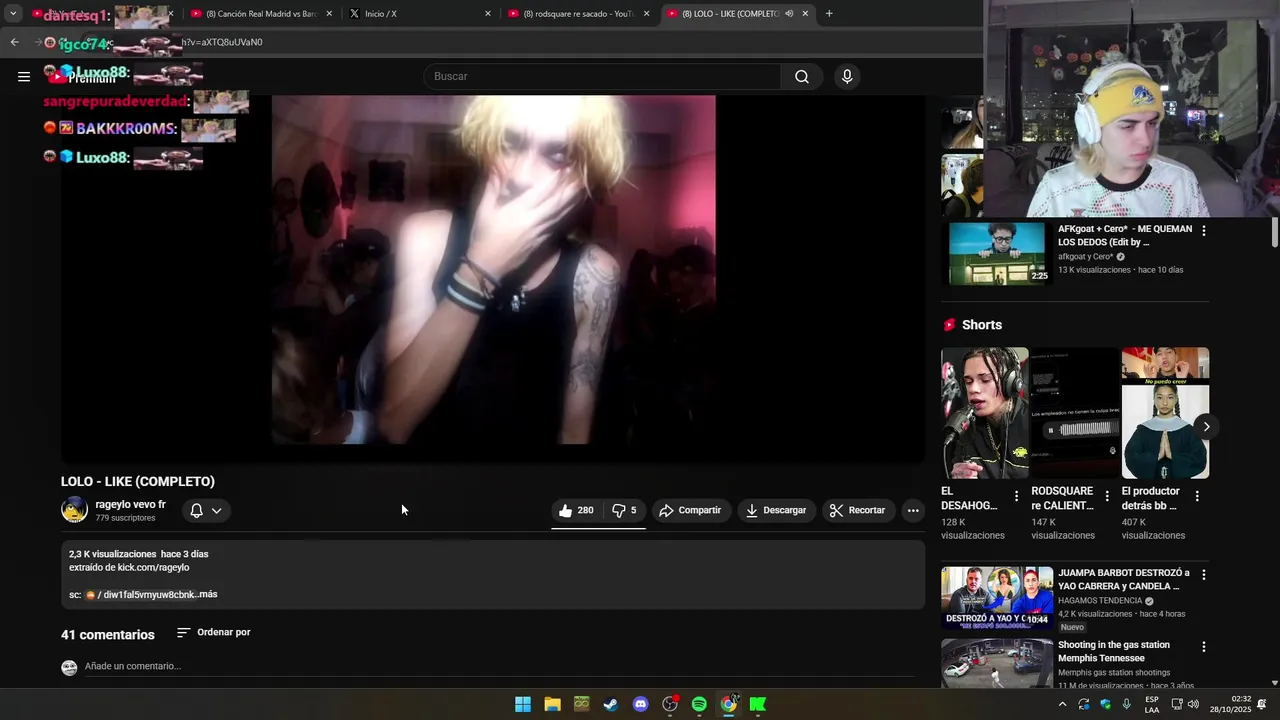
Task: Open notification center bell in tray
Action: click(x=1262, y=704)
